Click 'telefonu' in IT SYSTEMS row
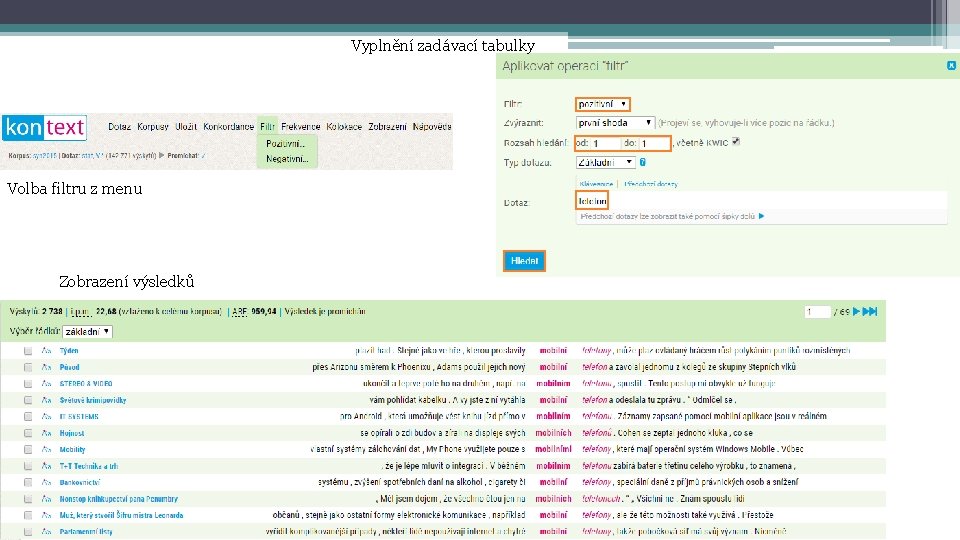 [597, 416]
